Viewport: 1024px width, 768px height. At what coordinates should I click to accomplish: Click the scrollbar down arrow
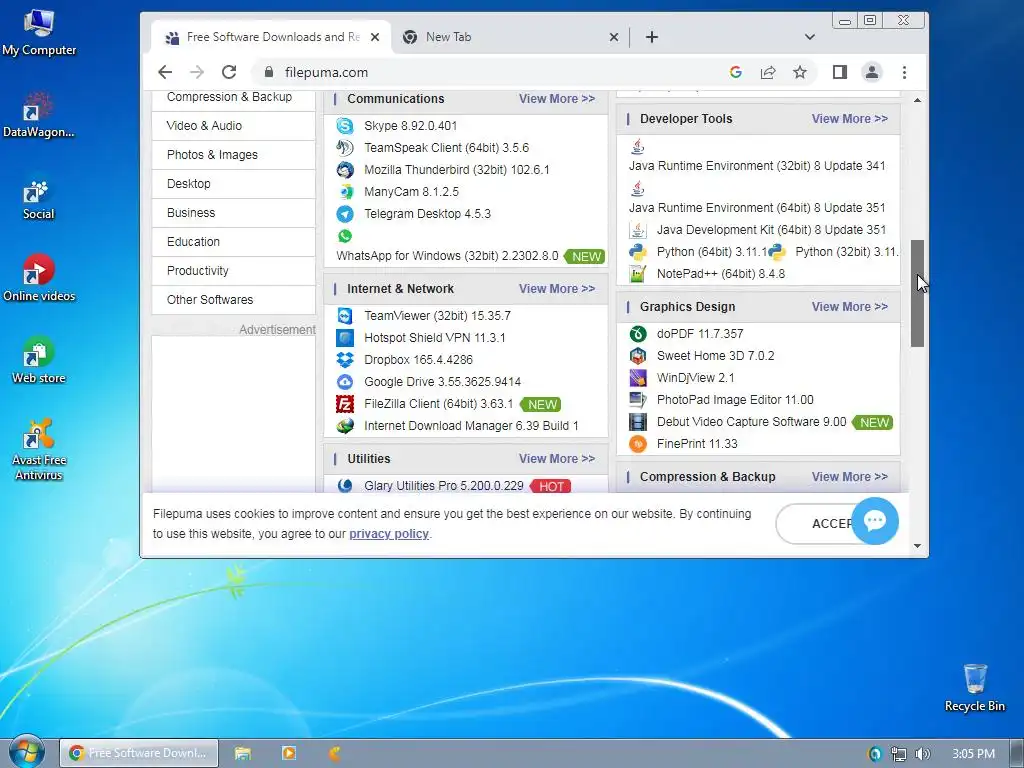pyautogui.click(x=918, y=546)
